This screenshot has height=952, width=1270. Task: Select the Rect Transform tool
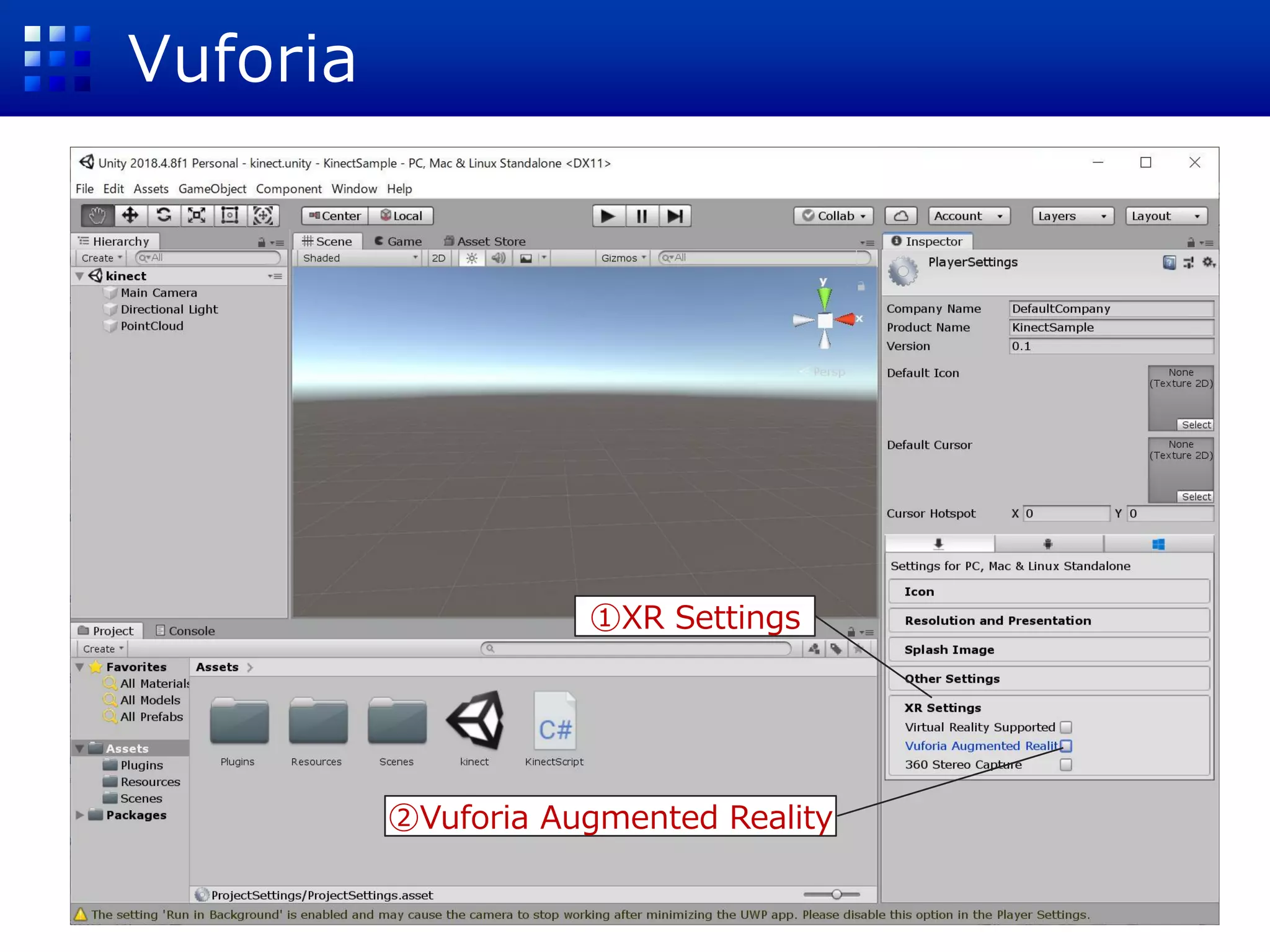point(230,216)
